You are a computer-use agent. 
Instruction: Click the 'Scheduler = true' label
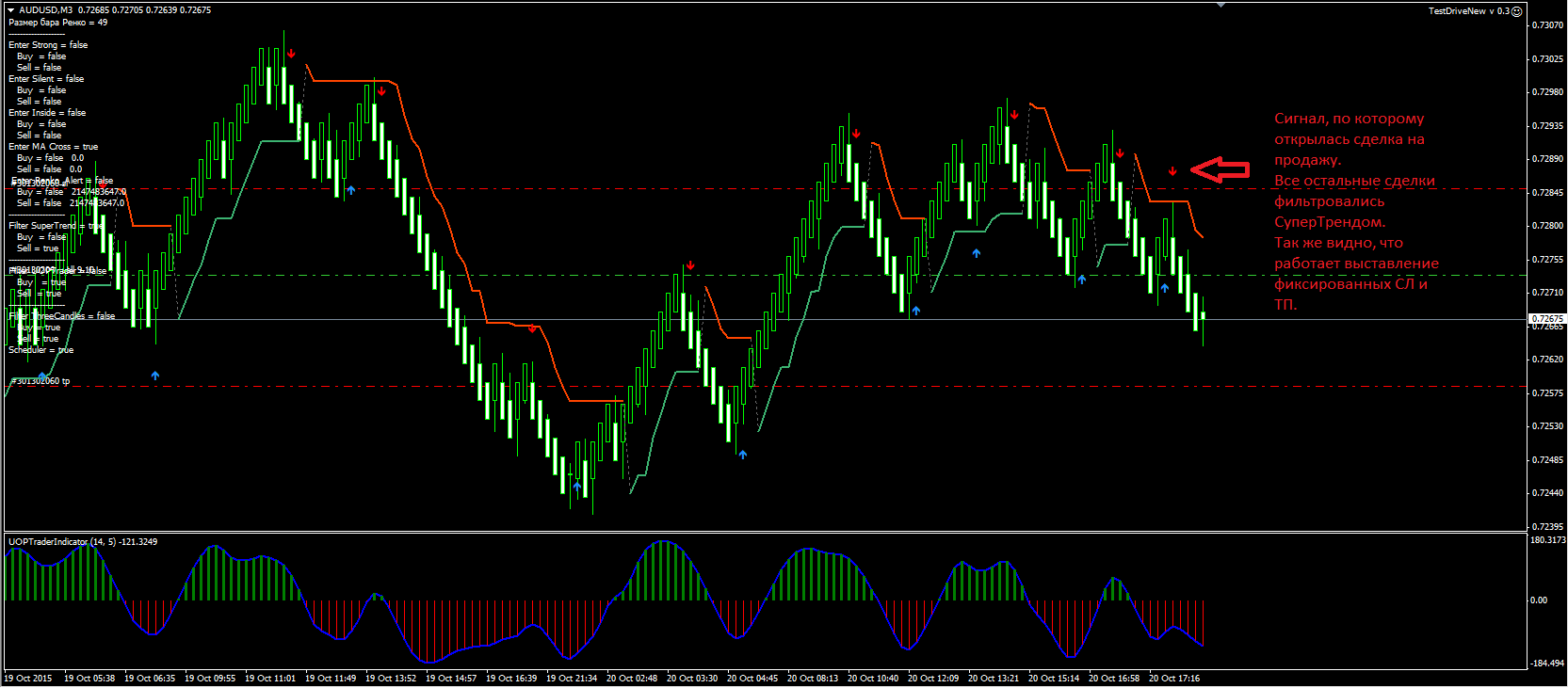click(x=40, y=350)
